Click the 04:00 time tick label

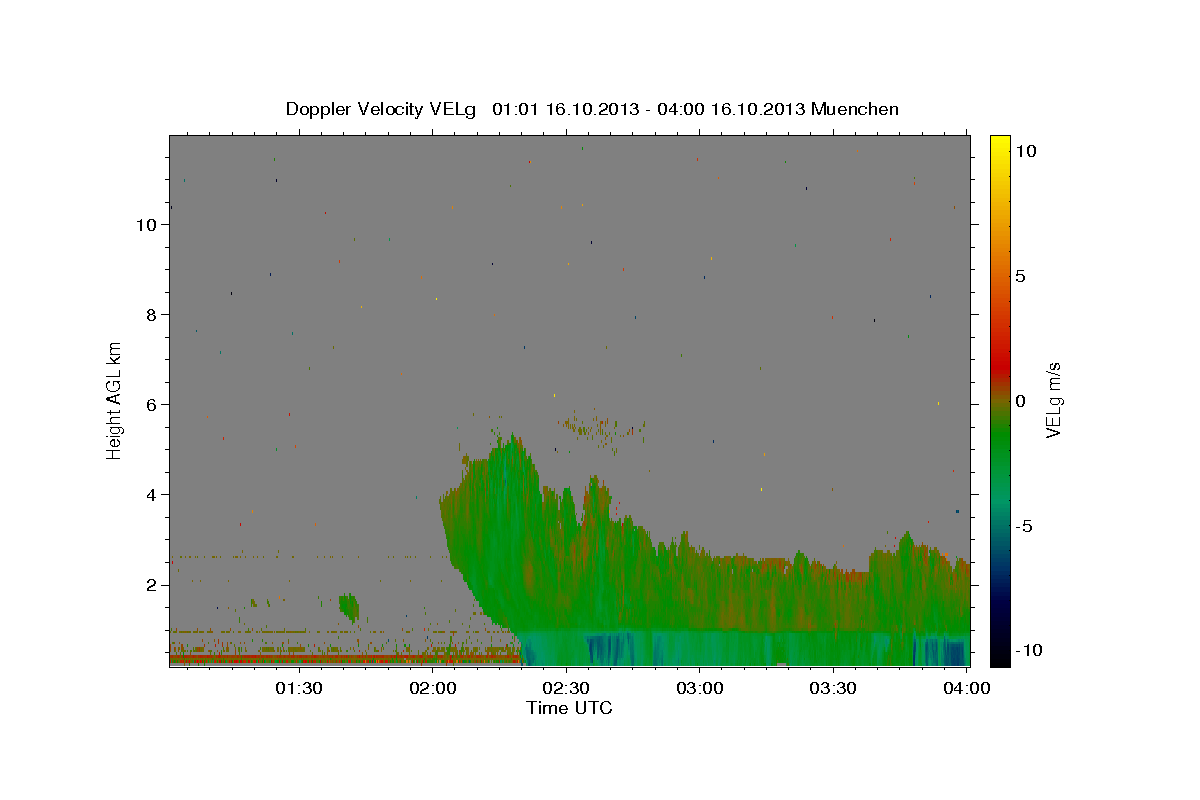(x=968, y=688)
